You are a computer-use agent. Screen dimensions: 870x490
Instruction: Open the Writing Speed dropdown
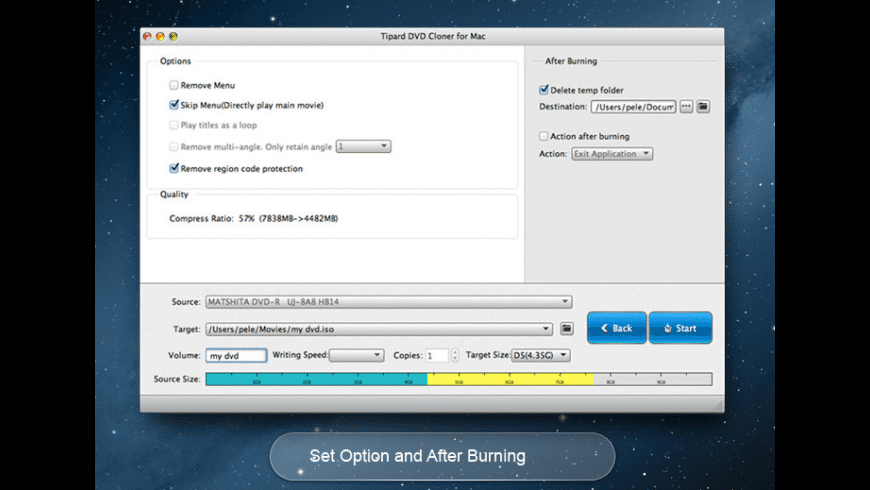click(x=356, y=355)
